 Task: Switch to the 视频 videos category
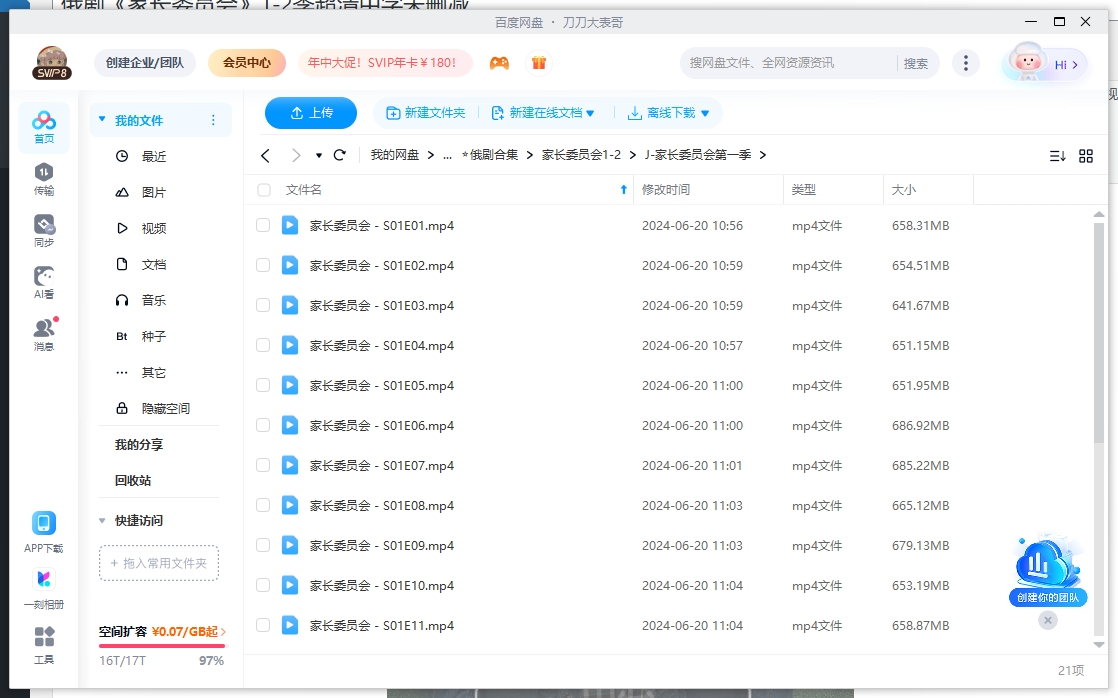point(152,228)
